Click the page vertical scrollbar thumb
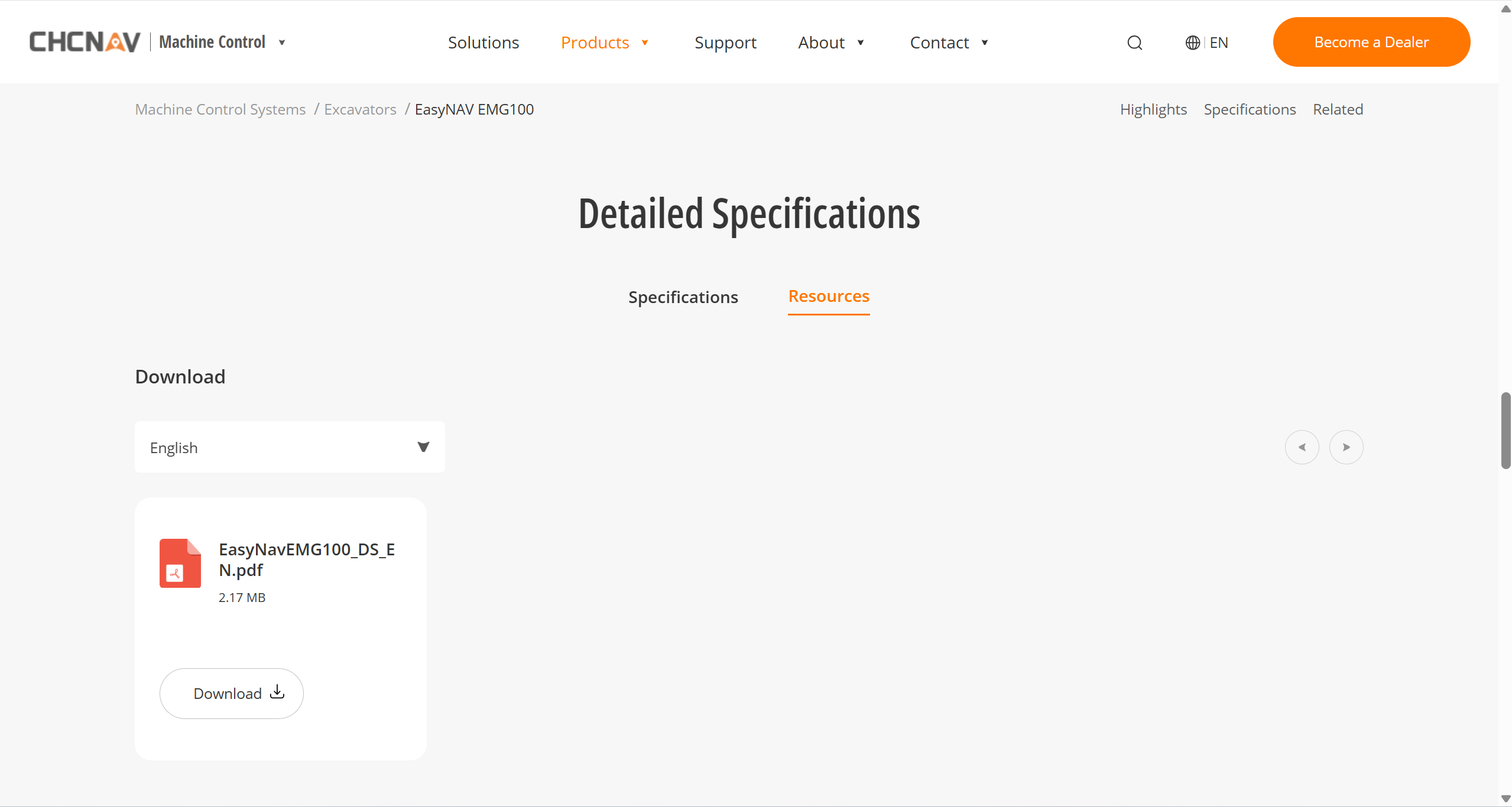Image resolution: width=1512 pixels, height=807 pixels. coord(1505,430)
